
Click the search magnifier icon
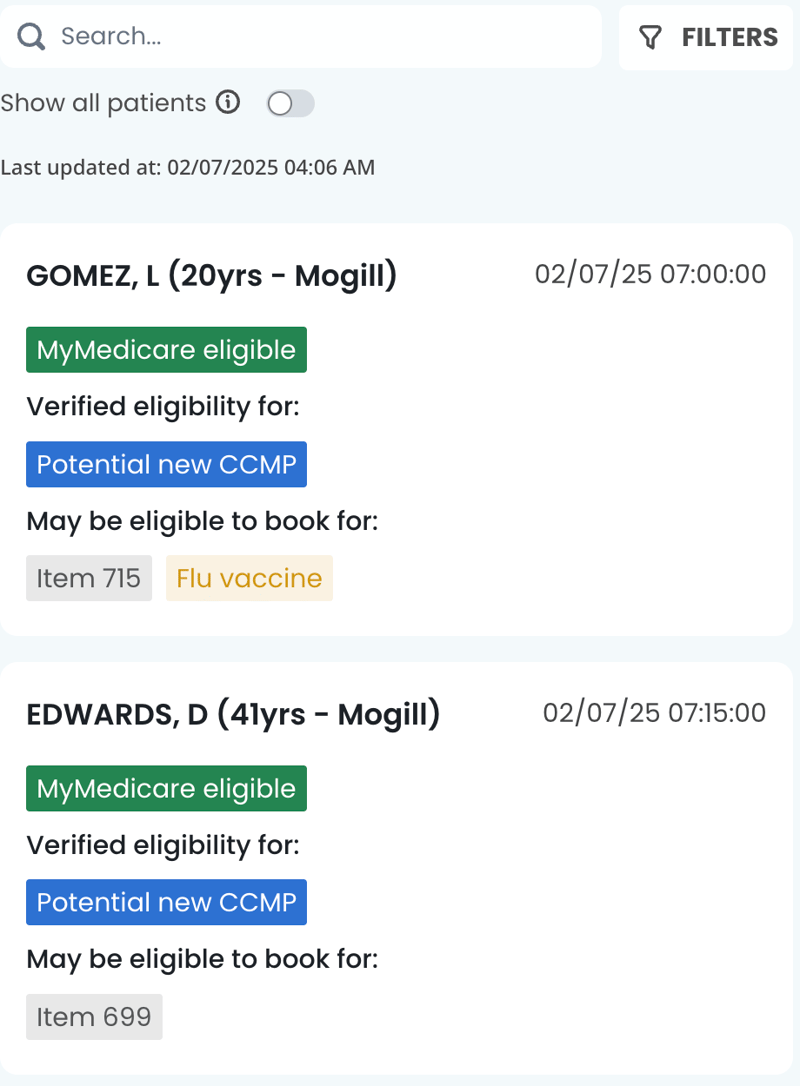(32, 37)
